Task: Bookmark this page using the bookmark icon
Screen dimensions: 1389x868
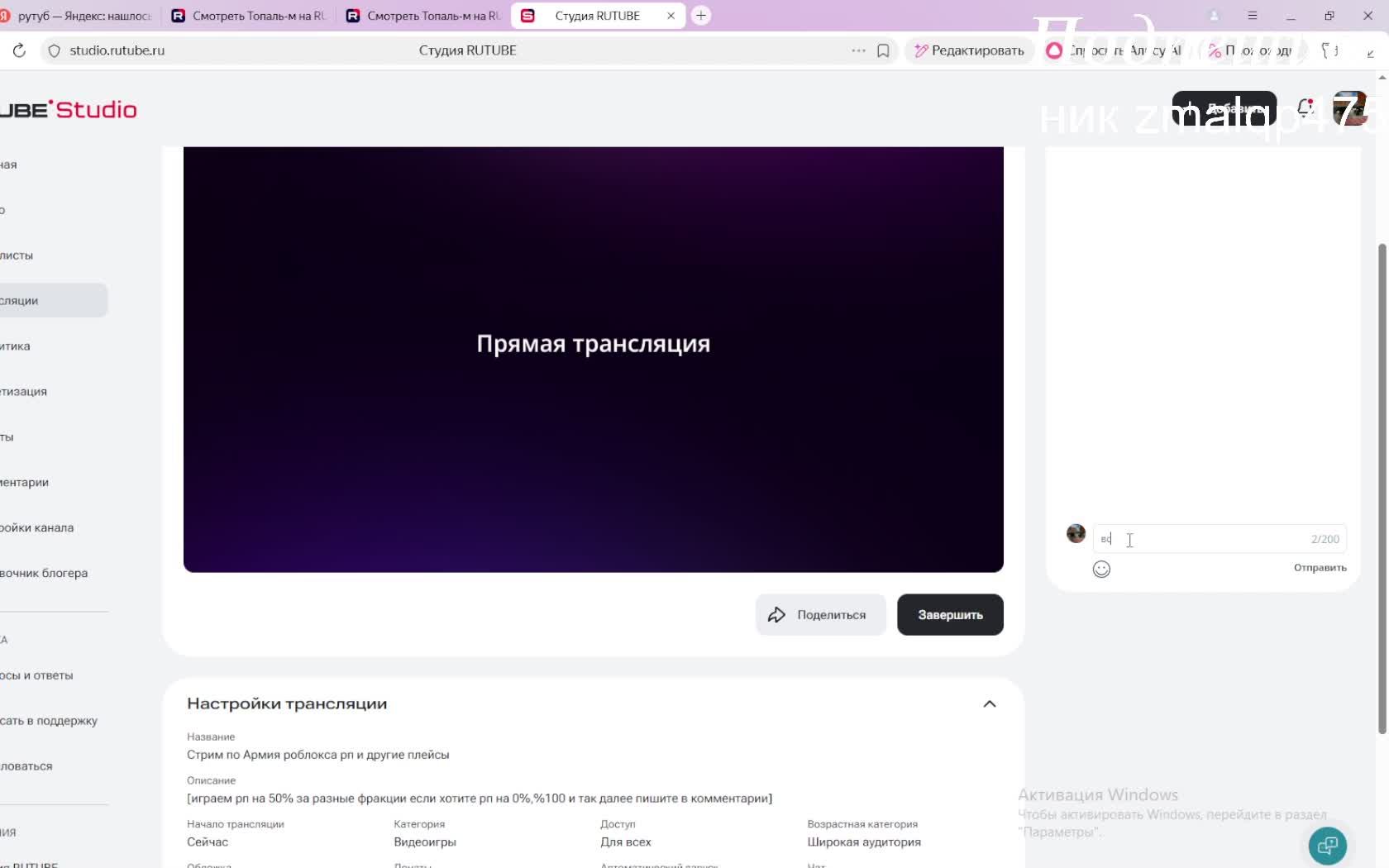Action: 883,50
